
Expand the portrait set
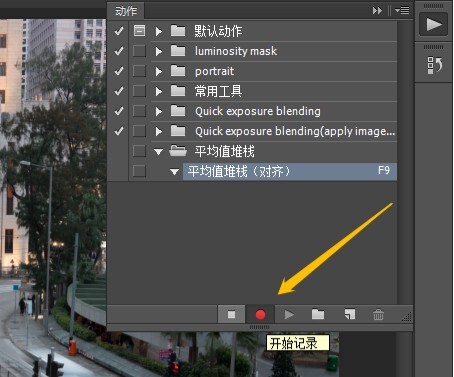click(x=159, y=71)
